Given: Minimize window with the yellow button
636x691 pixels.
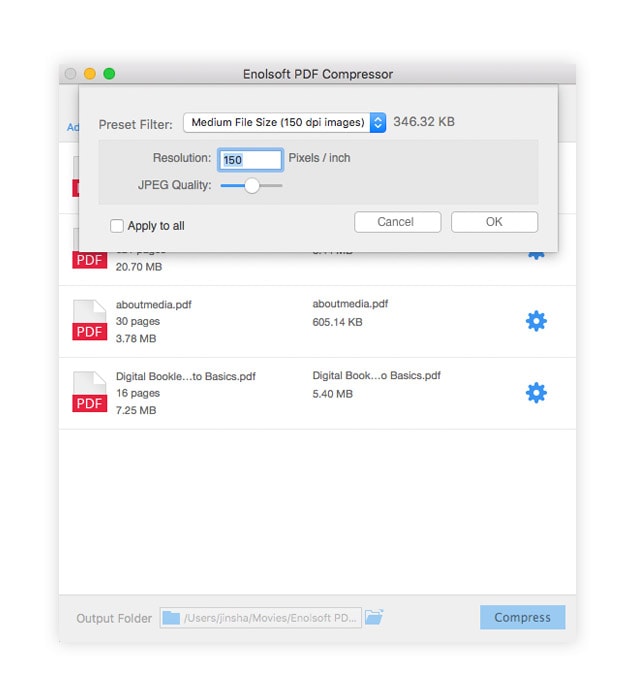Looking at the screenshot, I should [x=90, y=74].
